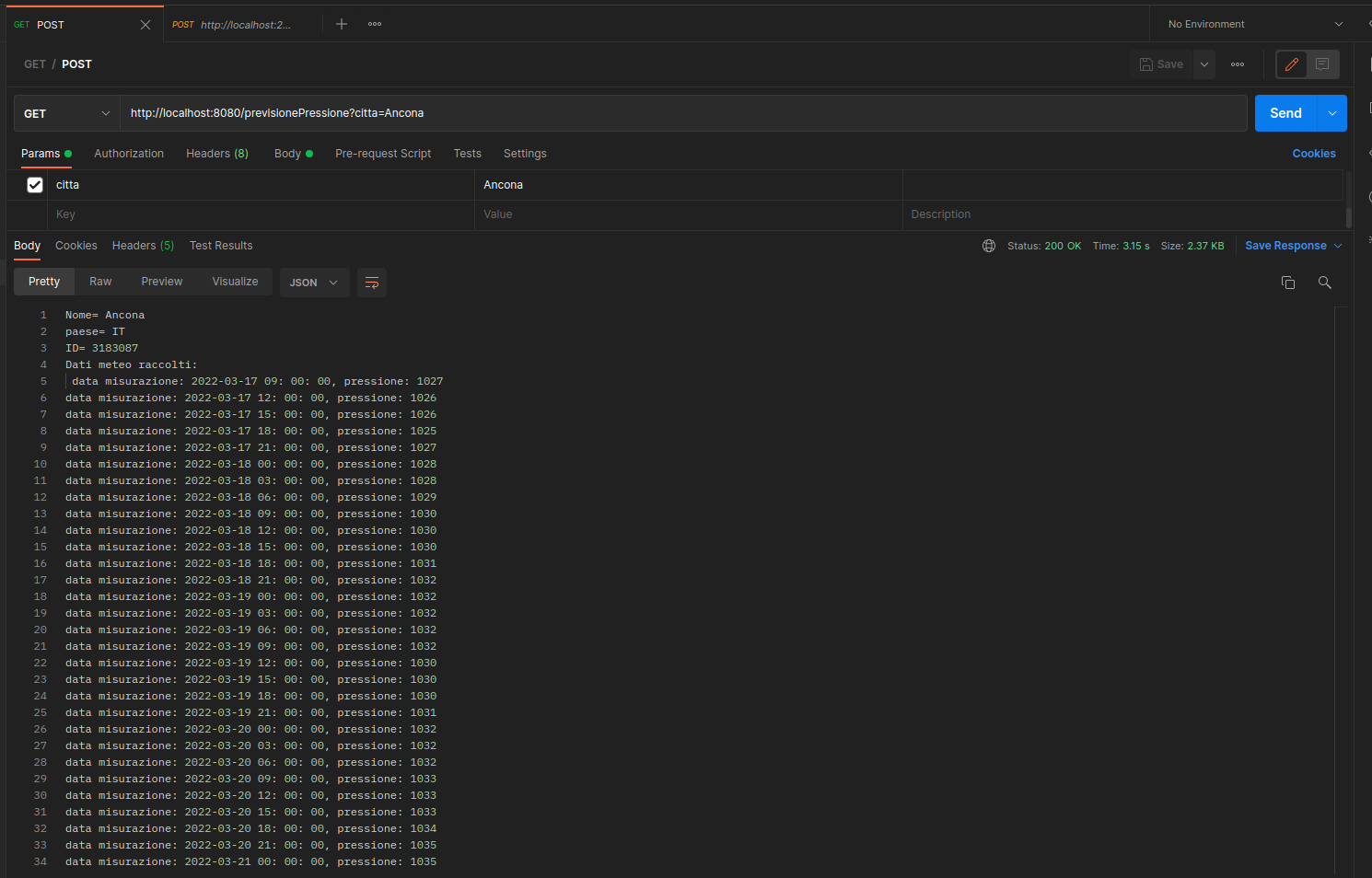Open the Pre-request Script tab
This screenshot has width=1372, height=878.
point(383,154)
